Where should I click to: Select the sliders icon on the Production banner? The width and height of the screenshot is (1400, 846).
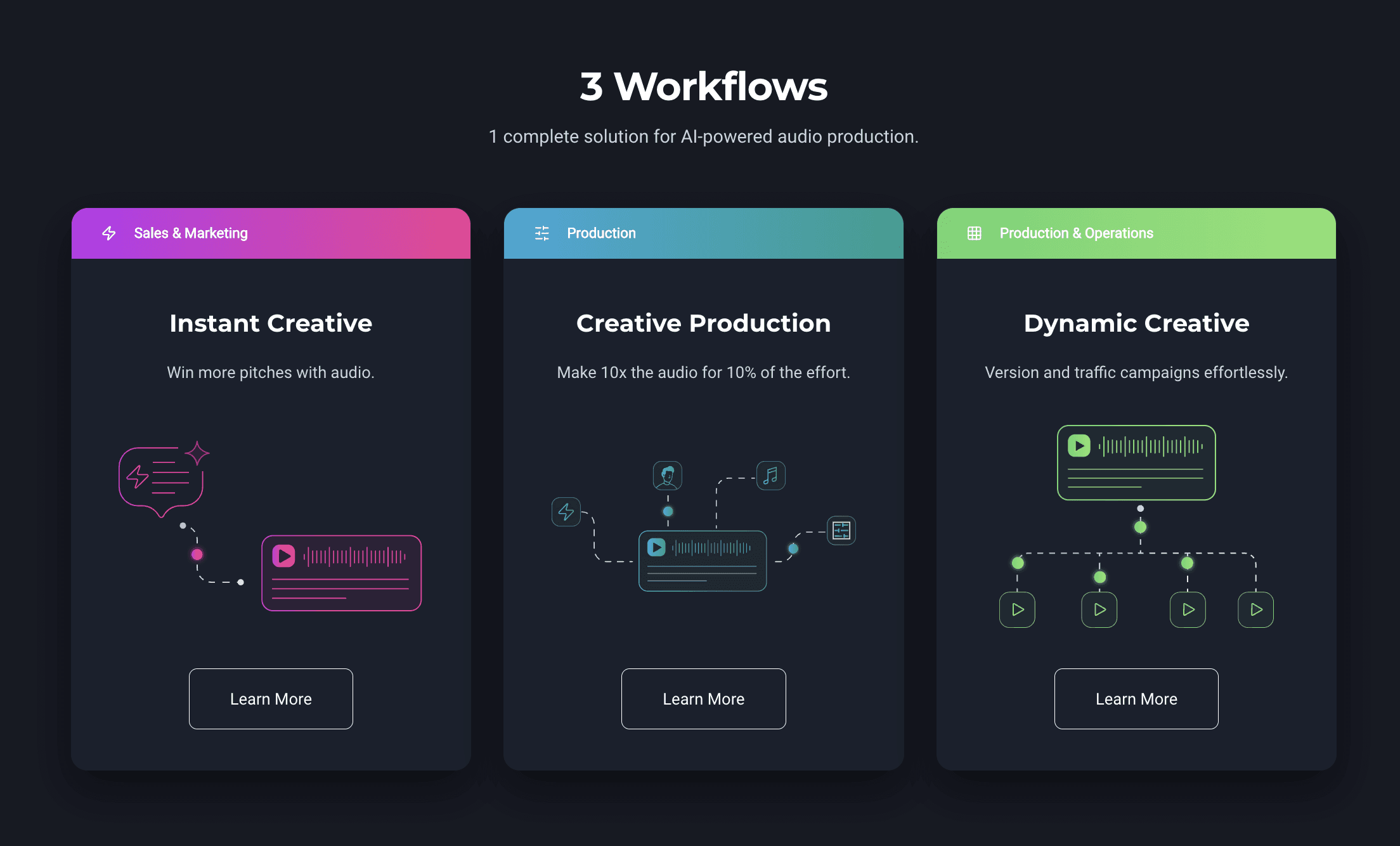click(x=541, y=233)
